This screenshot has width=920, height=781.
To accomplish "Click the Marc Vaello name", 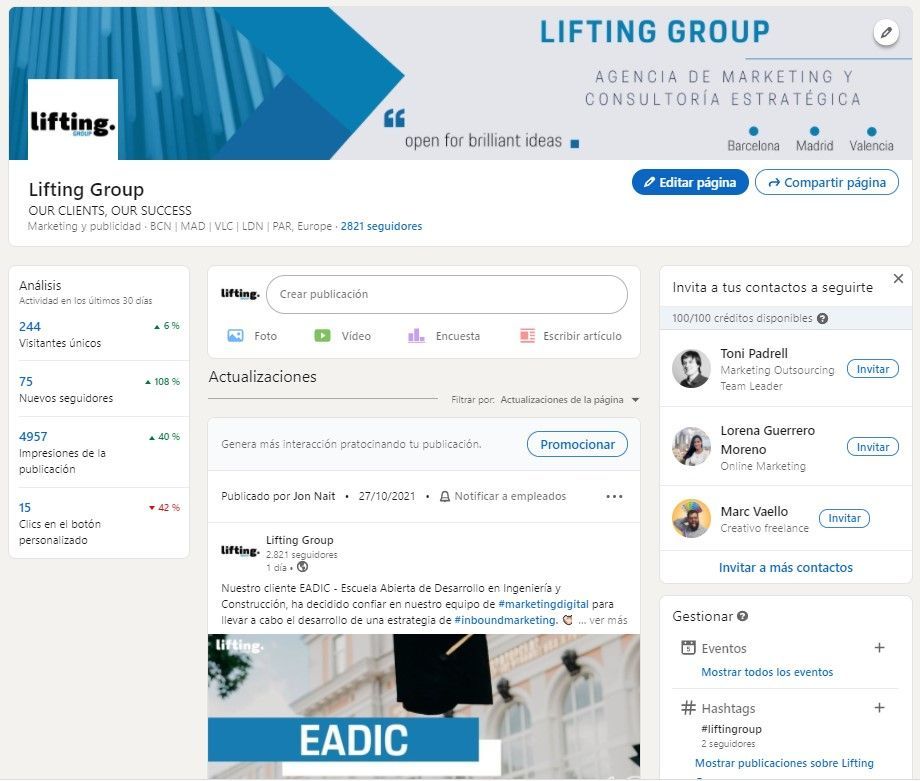I will [x=754, y=511].
